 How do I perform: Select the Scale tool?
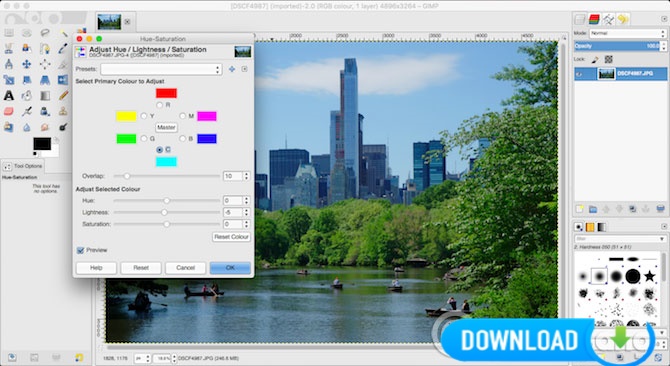[9, 79]
